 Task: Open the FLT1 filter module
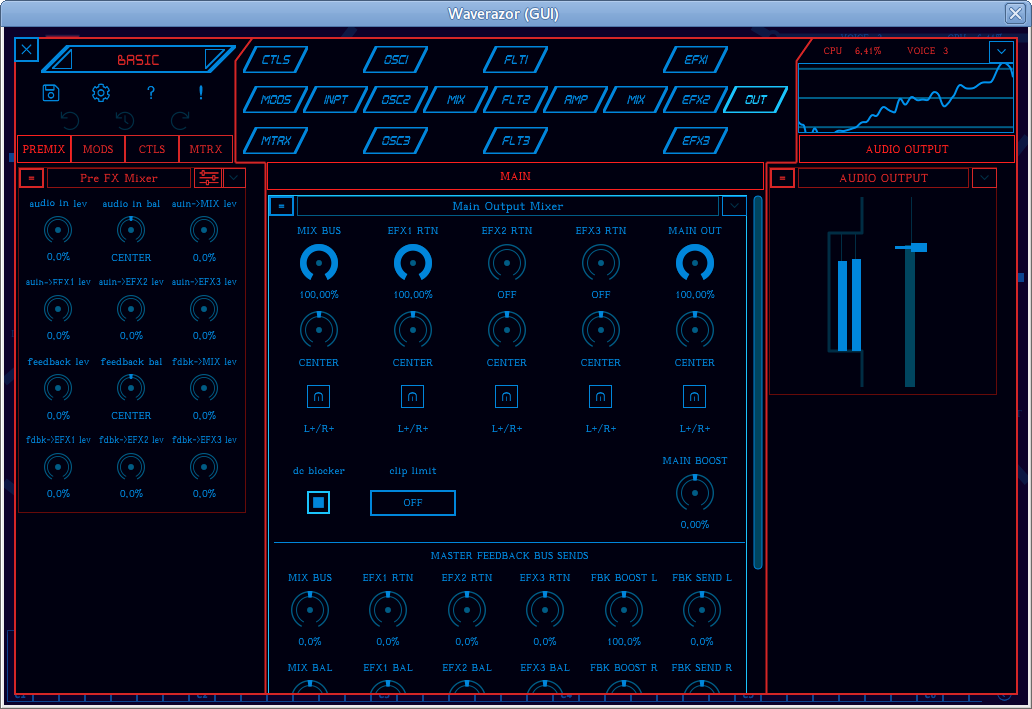515,60
